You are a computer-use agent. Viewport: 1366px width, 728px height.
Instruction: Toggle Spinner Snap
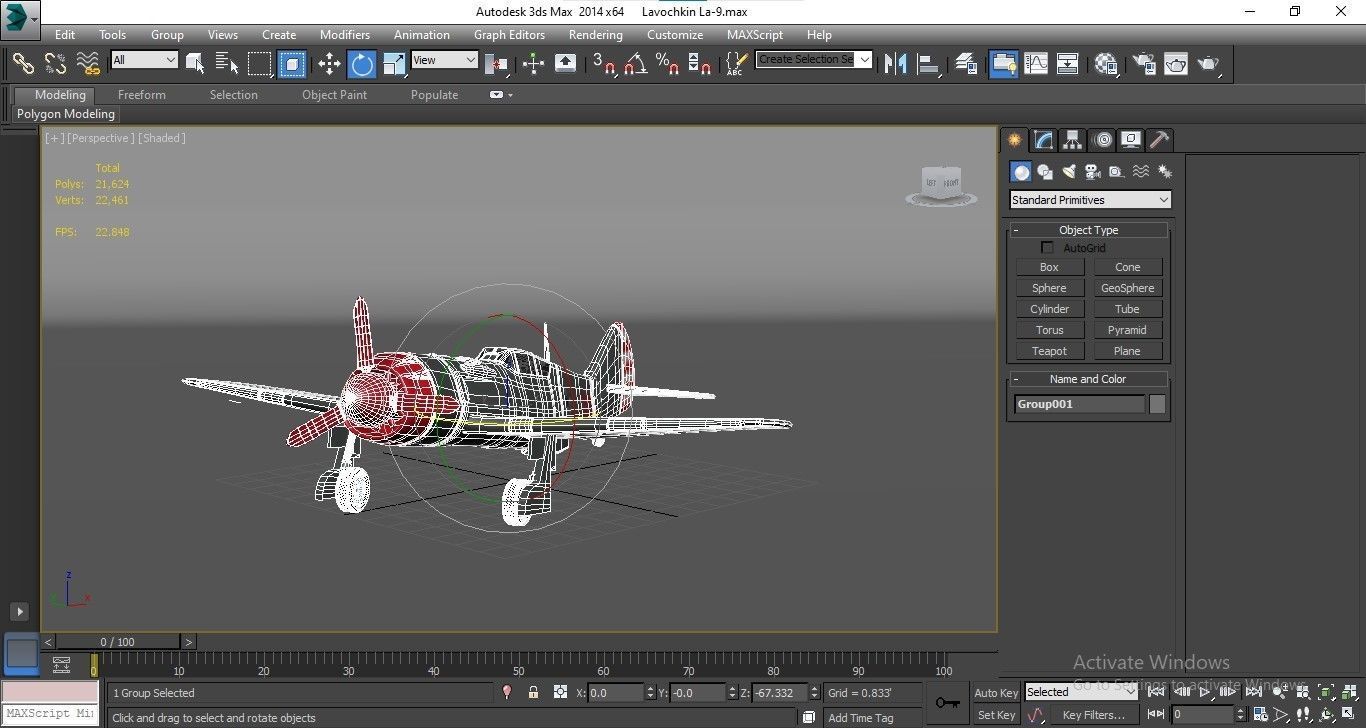click(700, 64)
